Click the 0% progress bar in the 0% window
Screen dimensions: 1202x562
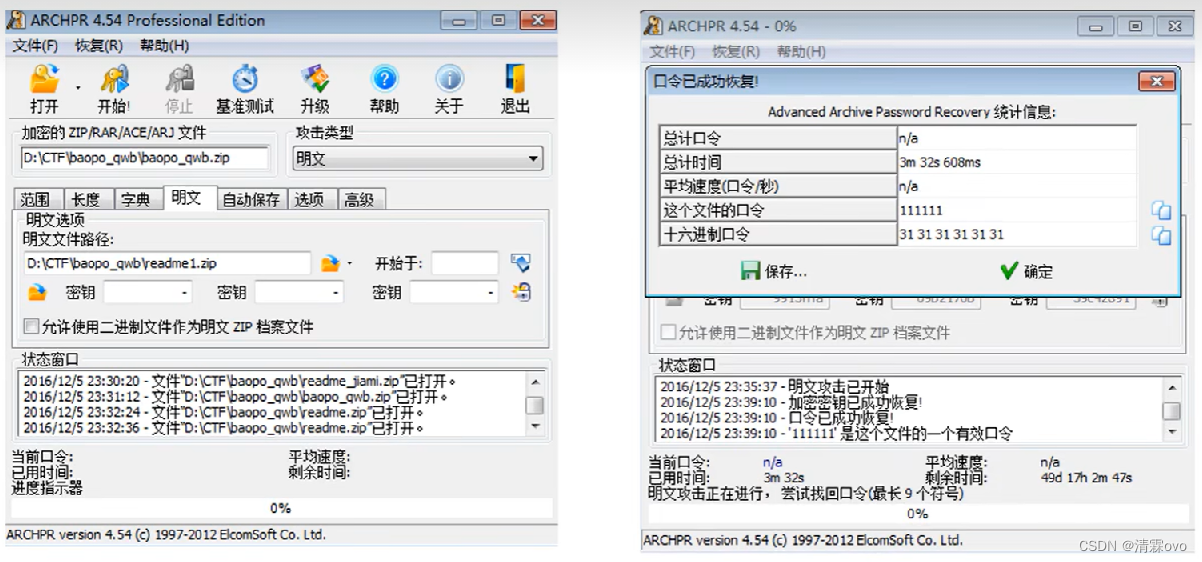pyautogui.click(x=917, y=513)
